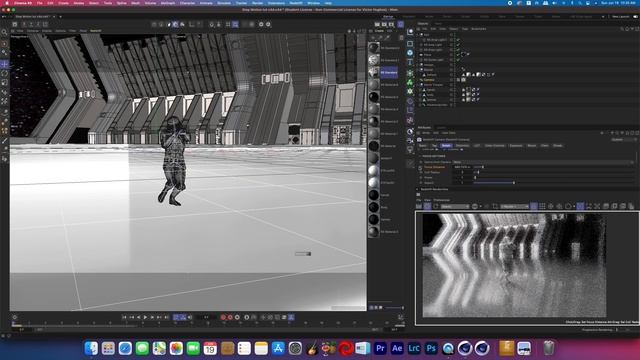
Task: Switch to the Bloom tab in Attributes
Action: [x=531, y=146]
